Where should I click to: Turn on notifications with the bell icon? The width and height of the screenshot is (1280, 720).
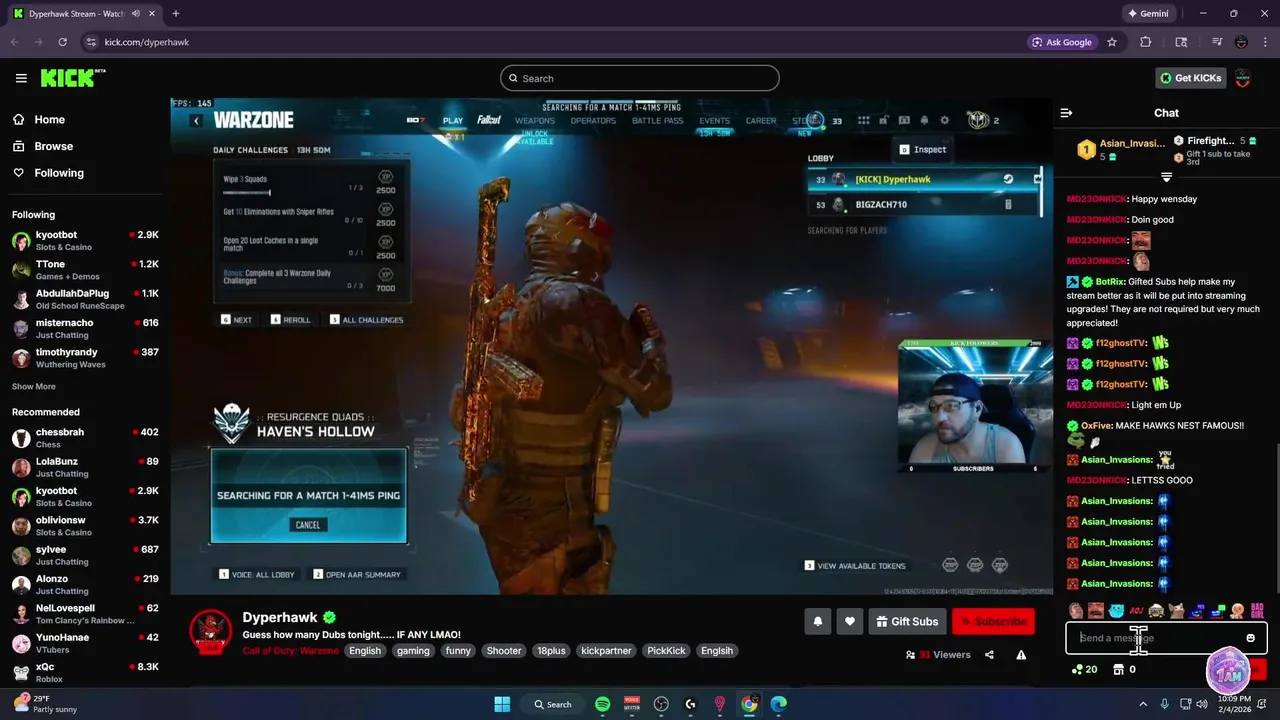pyautogui.click(x=817, y=621)
